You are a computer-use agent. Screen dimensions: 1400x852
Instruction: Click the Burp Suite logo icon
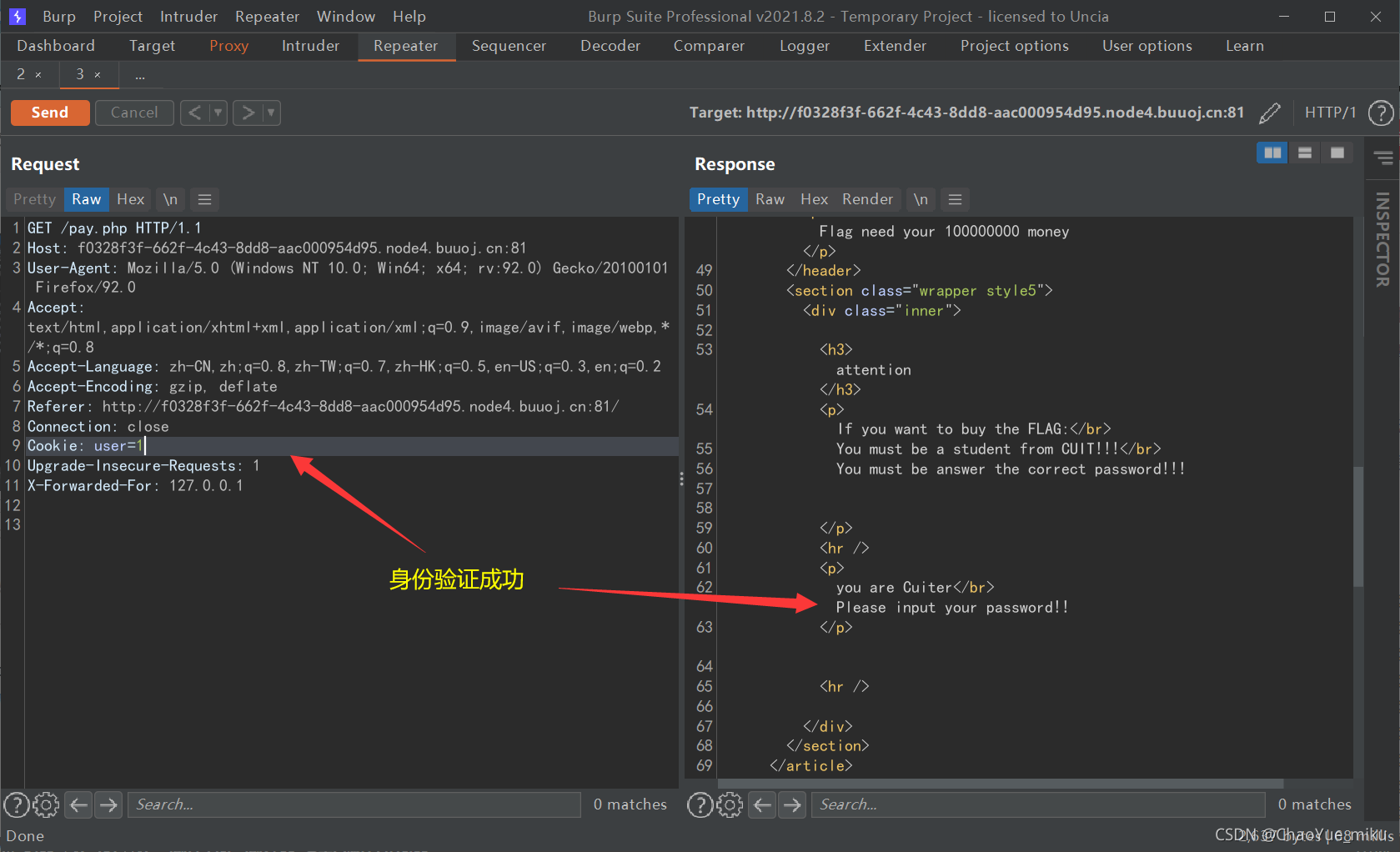tap(17, 16)
